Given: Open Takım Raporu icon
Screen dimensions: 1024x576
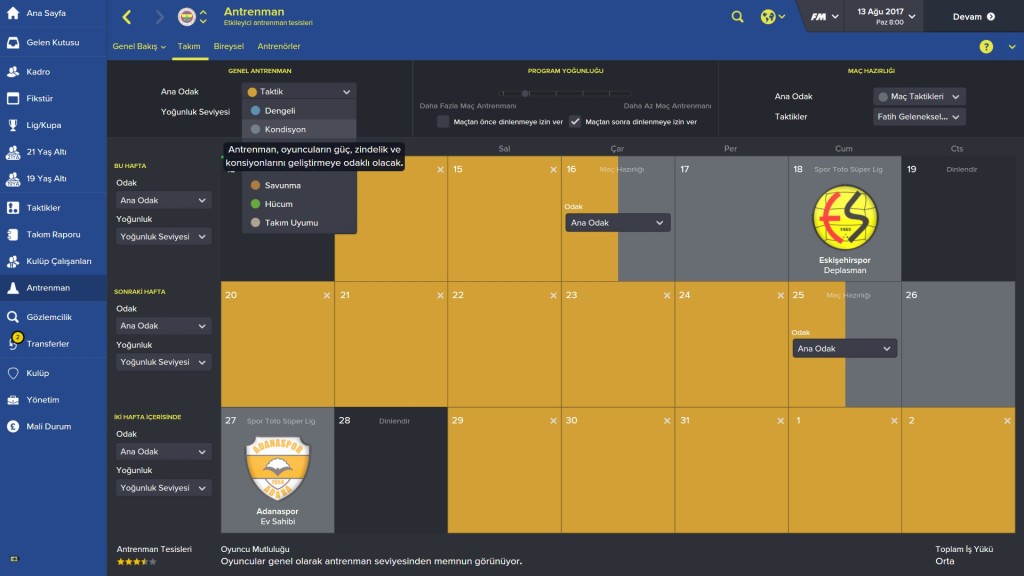Looking at the screenshot, I should pyautogui.click(x=13, y=234).
